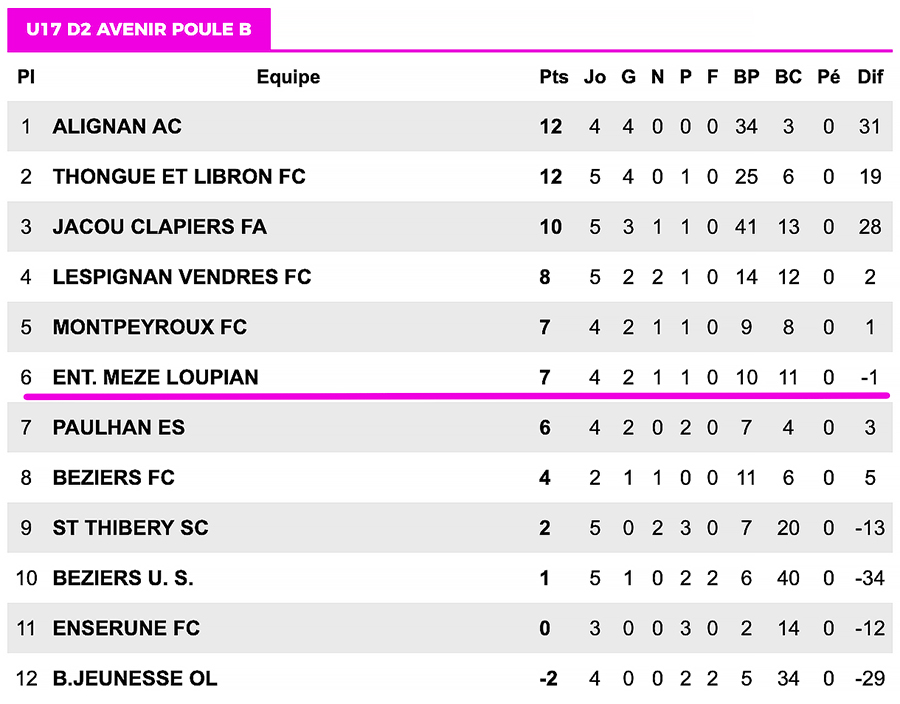
Task: Open the MONTPEYROUX FC team entry
Action: (x=150, y=327)
